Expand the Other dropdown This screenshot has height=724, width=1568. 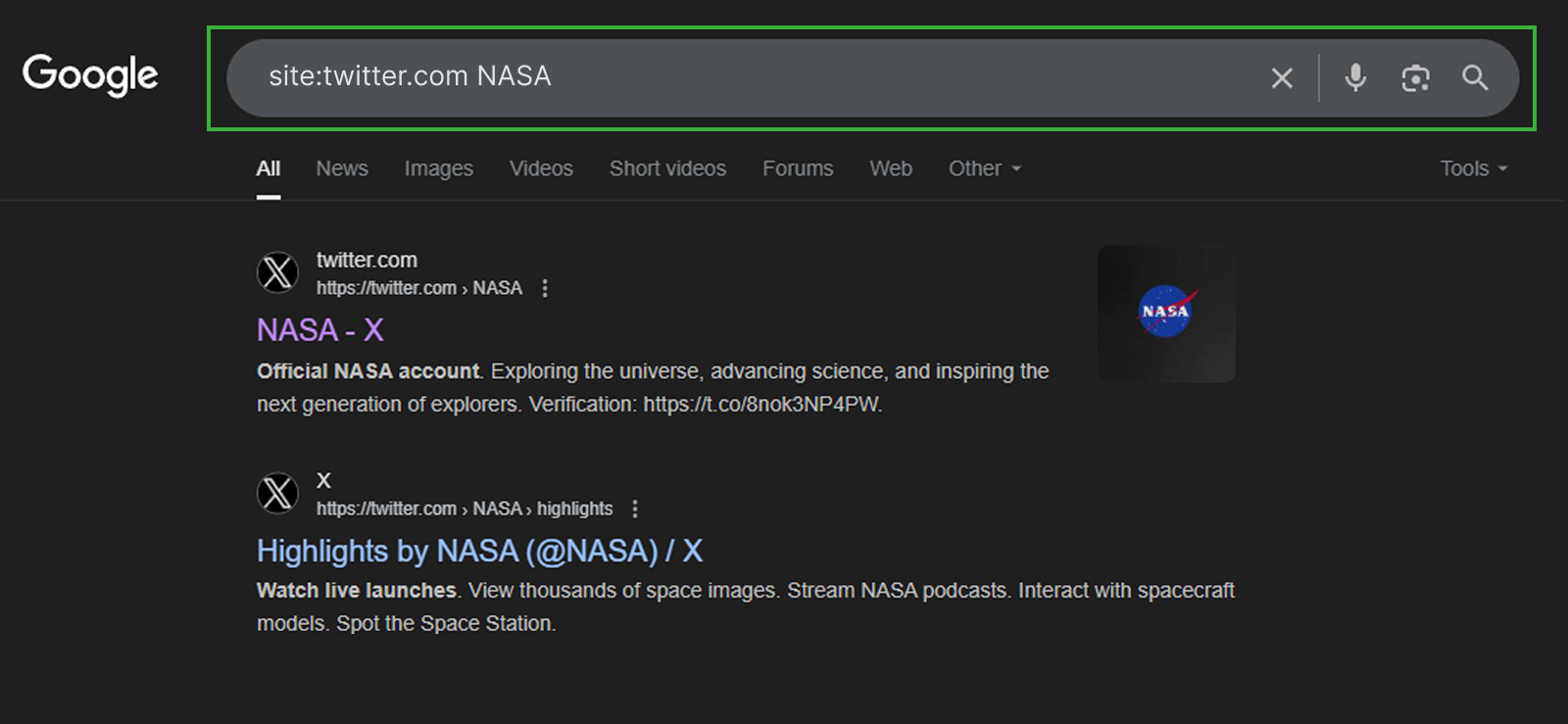[x=985, y=169]
